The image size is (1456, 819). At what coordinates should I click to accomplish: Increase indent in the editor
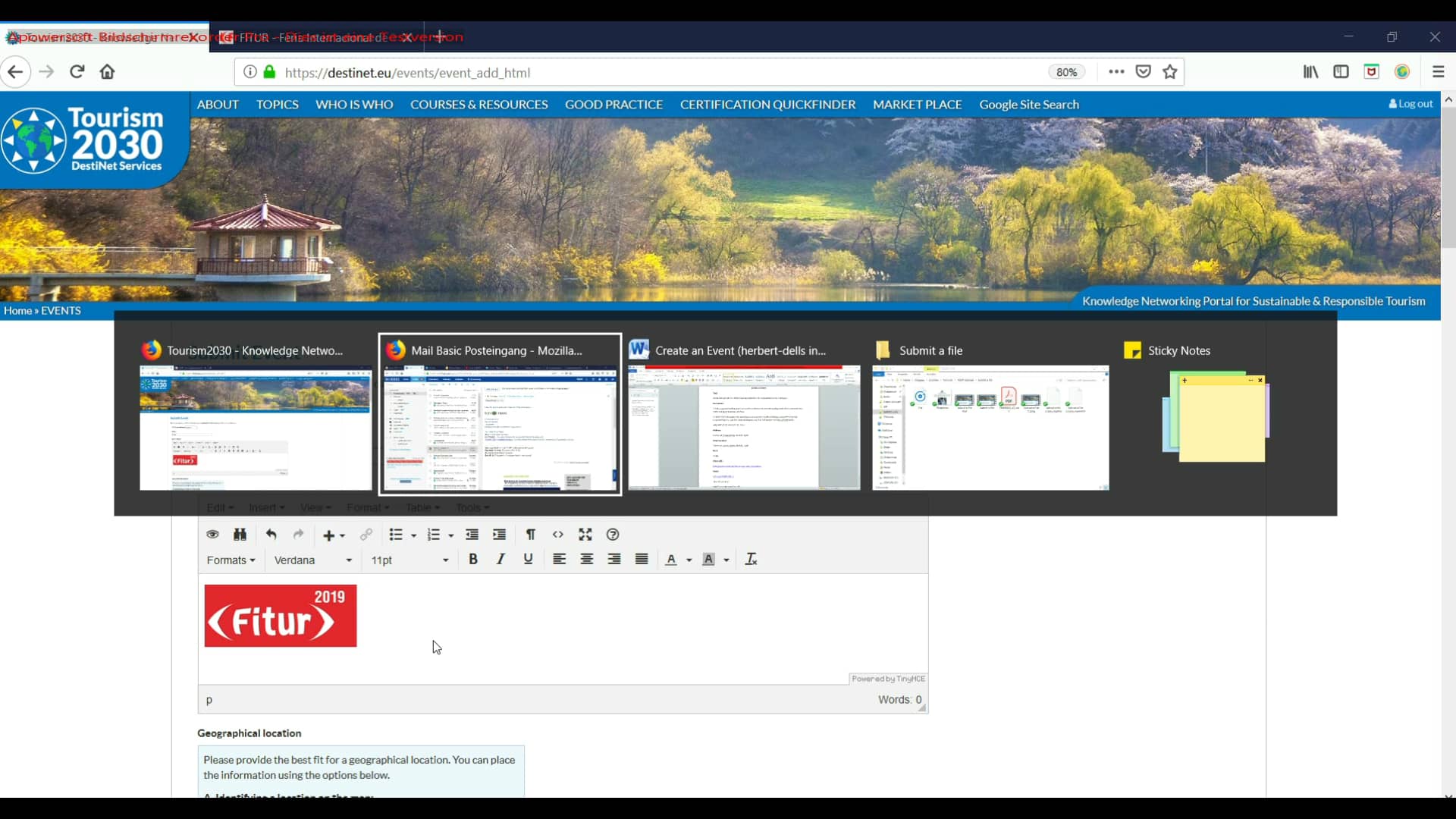click(499, 535)
